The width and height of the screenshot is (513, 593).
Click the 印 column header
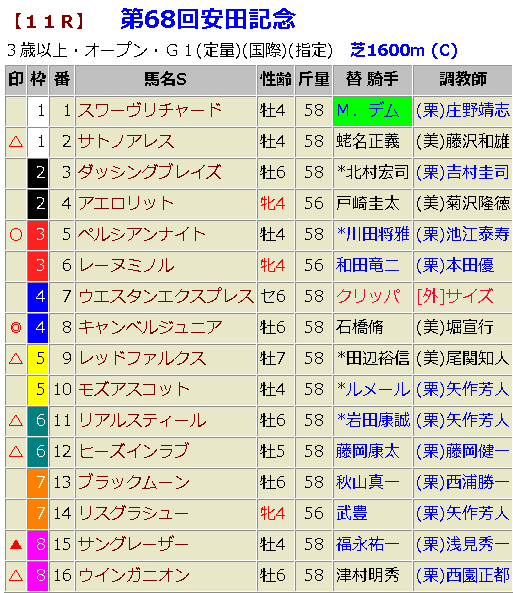click(x=16, y=80)
